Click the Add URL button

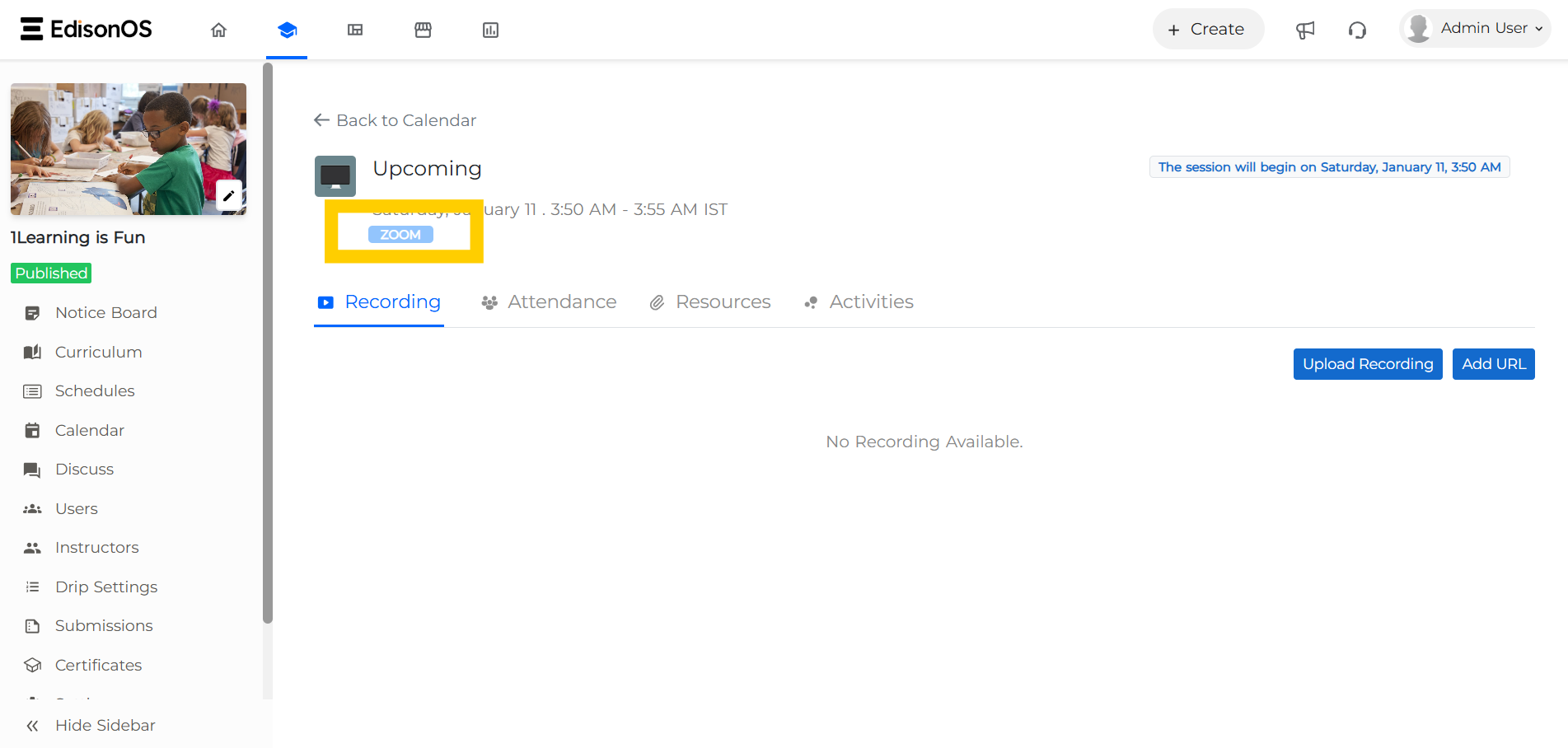(1494, 364)
